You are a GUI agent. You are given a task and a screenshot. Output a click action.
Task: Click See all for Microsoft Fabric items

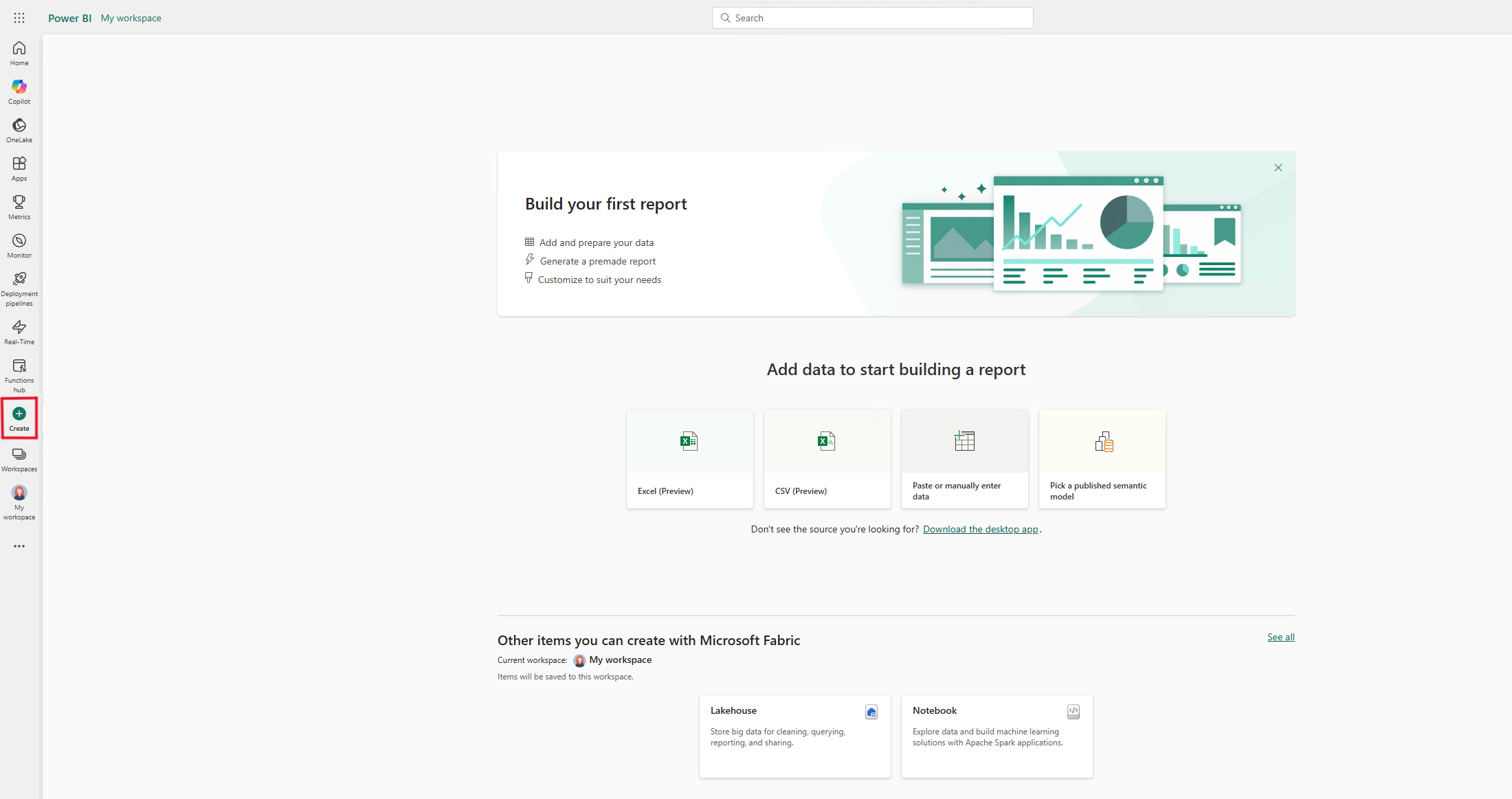[x=1280, y=636]
